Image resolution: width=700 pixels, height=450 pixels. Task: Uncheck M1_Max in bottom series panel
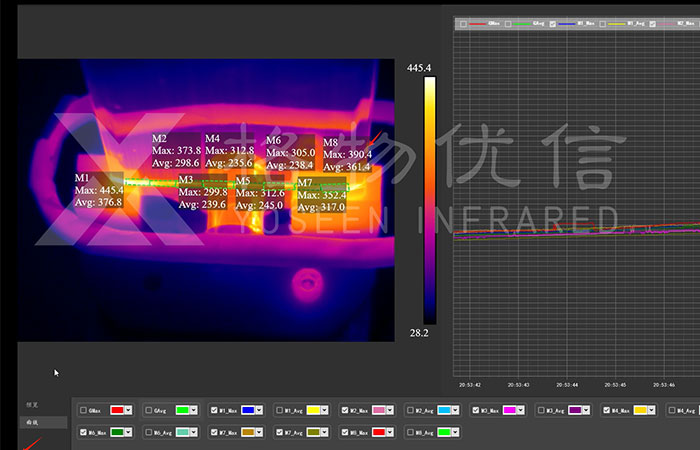pos(214,410)
